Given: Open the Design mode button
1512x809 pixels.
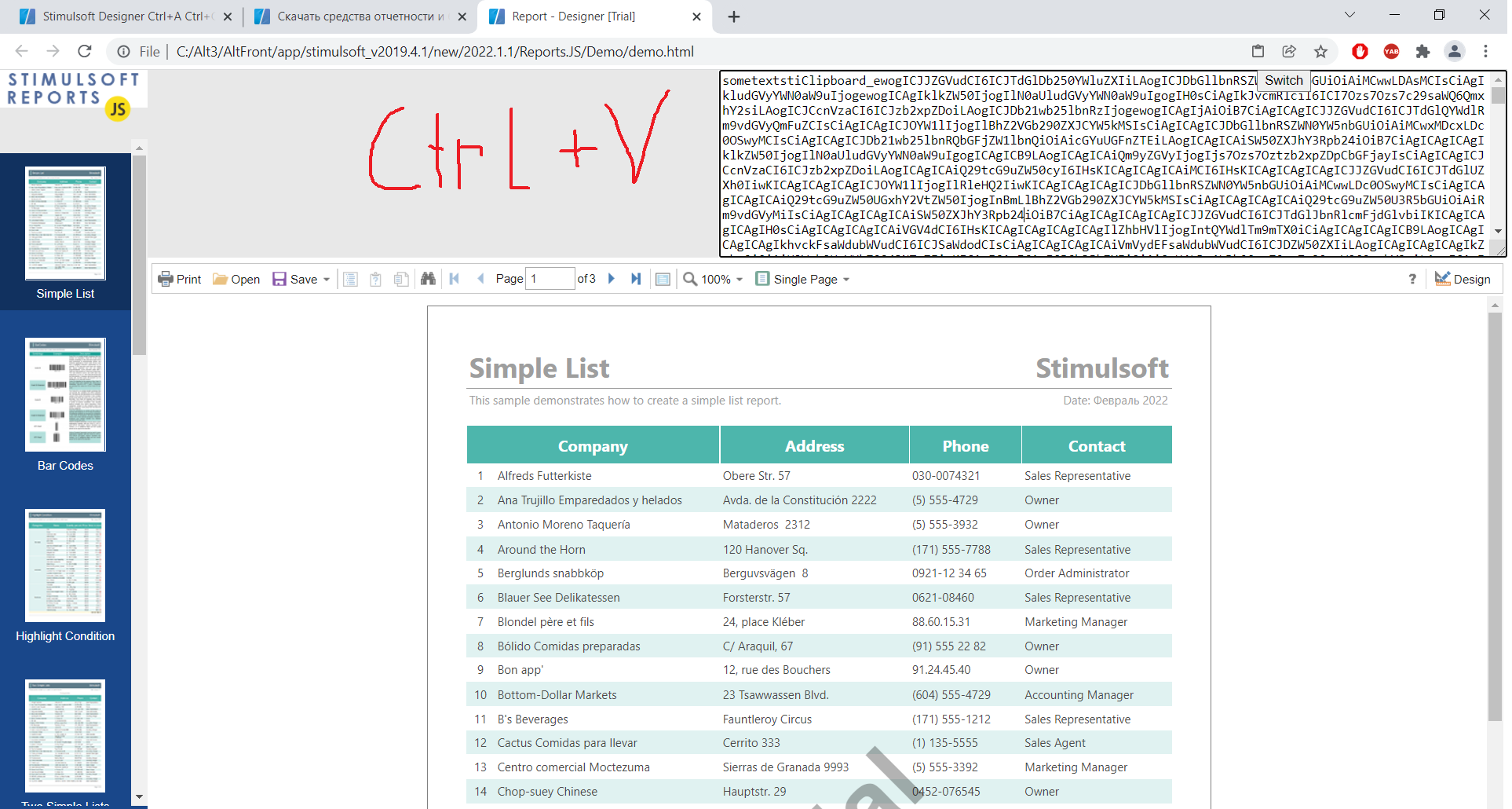Looking at the screenshot, I should tap(1463, 279).
